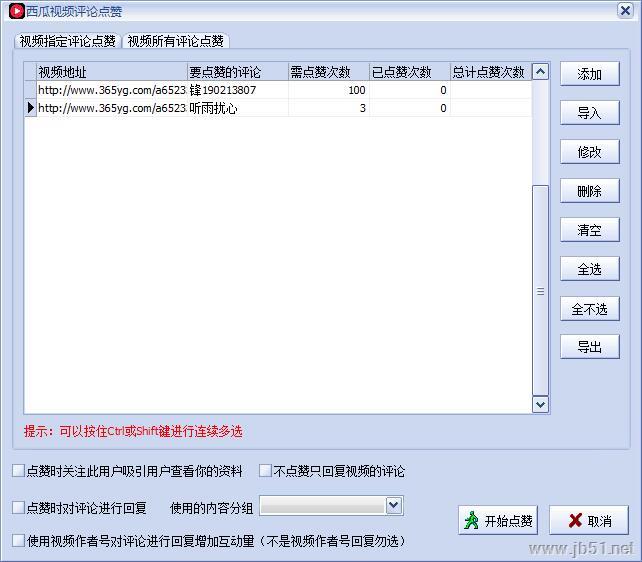Click the scrollbar up arrow
This screenshot has height=562, width=642.
coord(540,72)
